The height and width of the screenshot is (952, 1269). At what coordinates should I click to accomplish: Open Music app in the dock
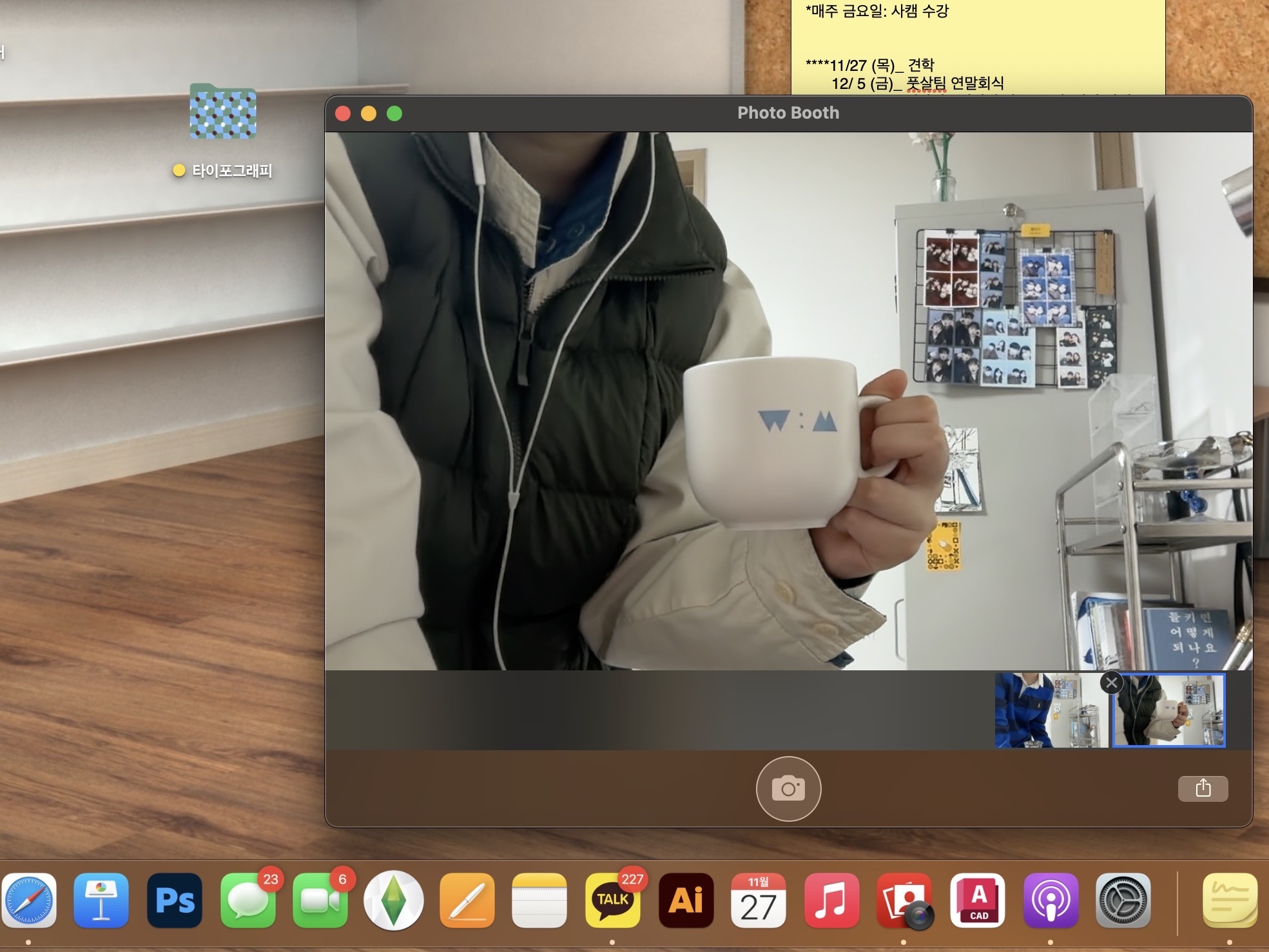click(x=831, y=900)
